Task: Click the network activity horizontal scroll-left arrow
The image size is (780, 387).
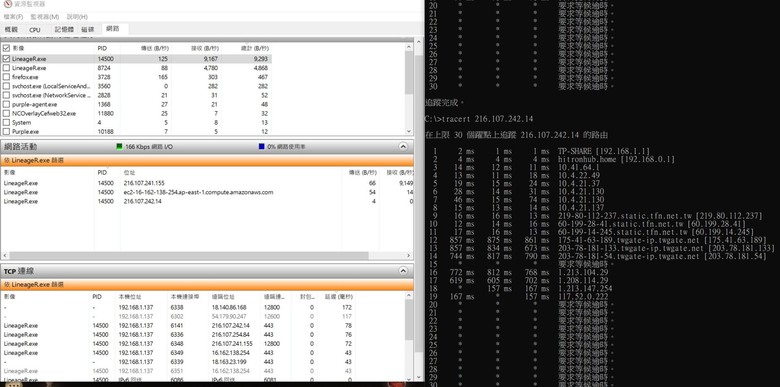Action: point(4,256)
